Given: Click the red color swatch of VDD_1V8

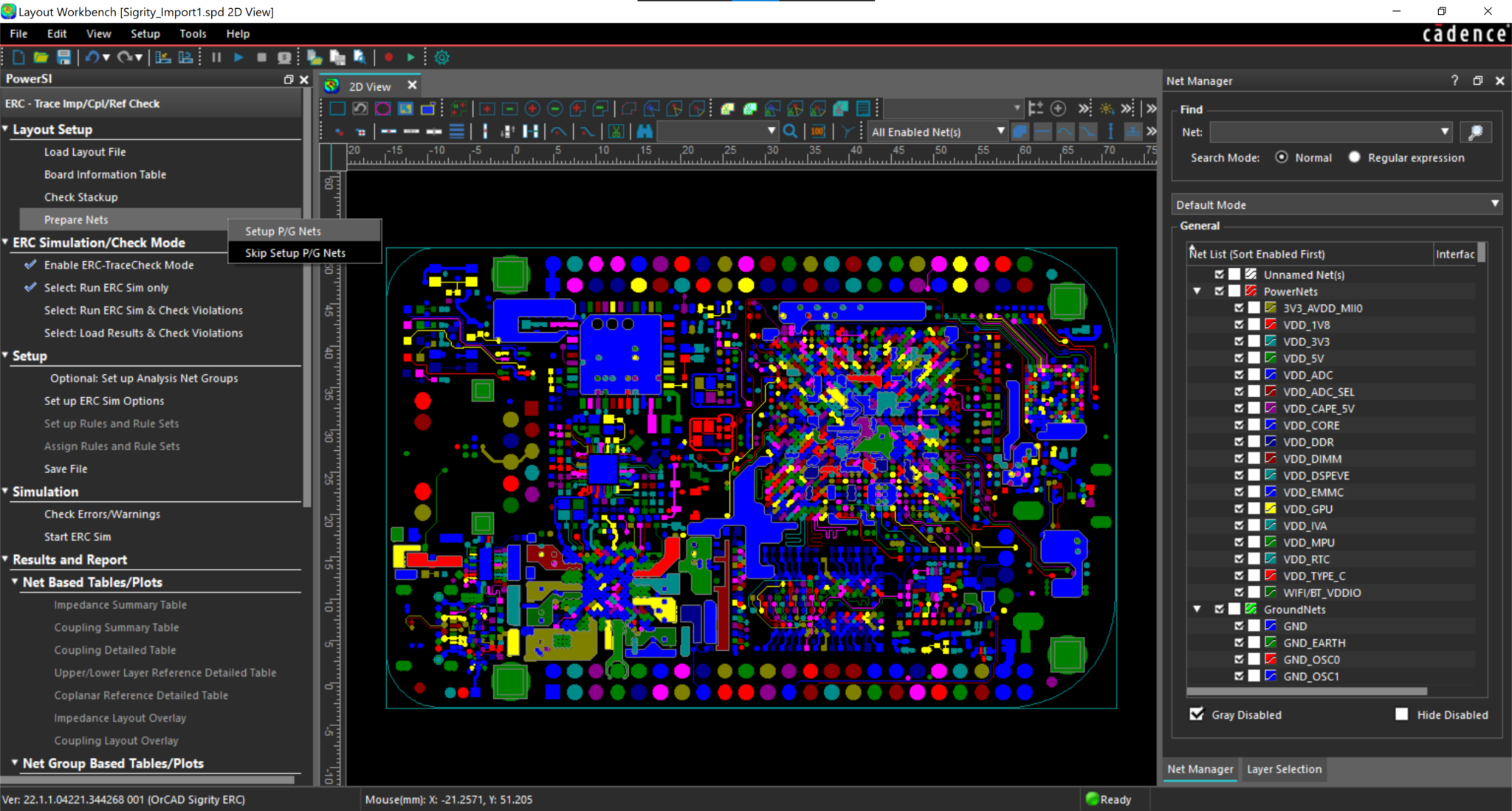Looking at the screenshot, I should (x=1271, y=325).
